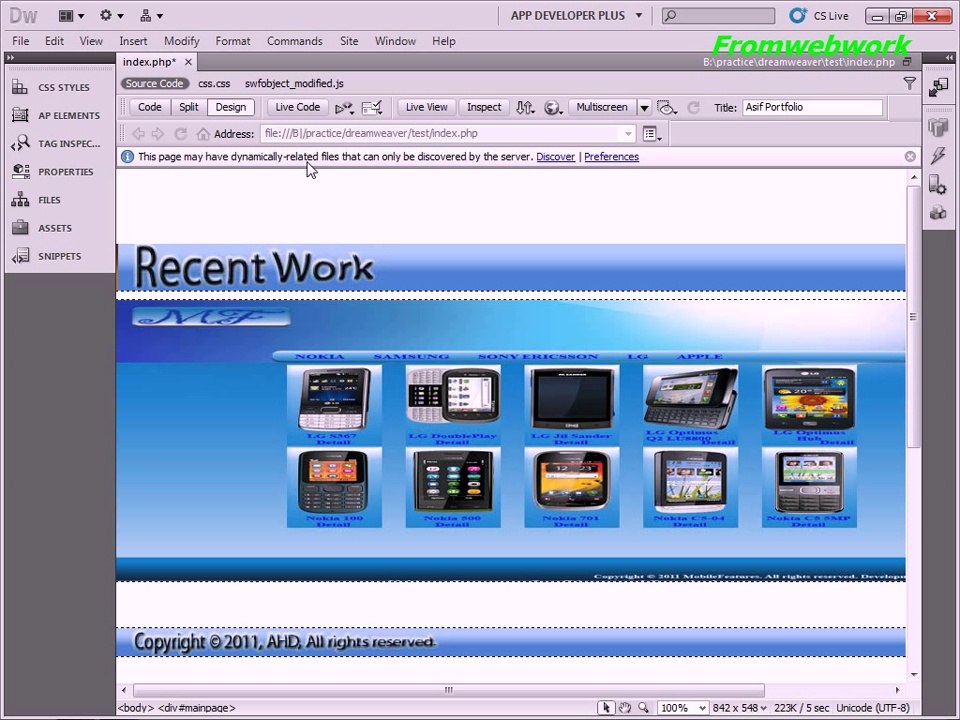Click the reload icon next to Address

[180, 133]
